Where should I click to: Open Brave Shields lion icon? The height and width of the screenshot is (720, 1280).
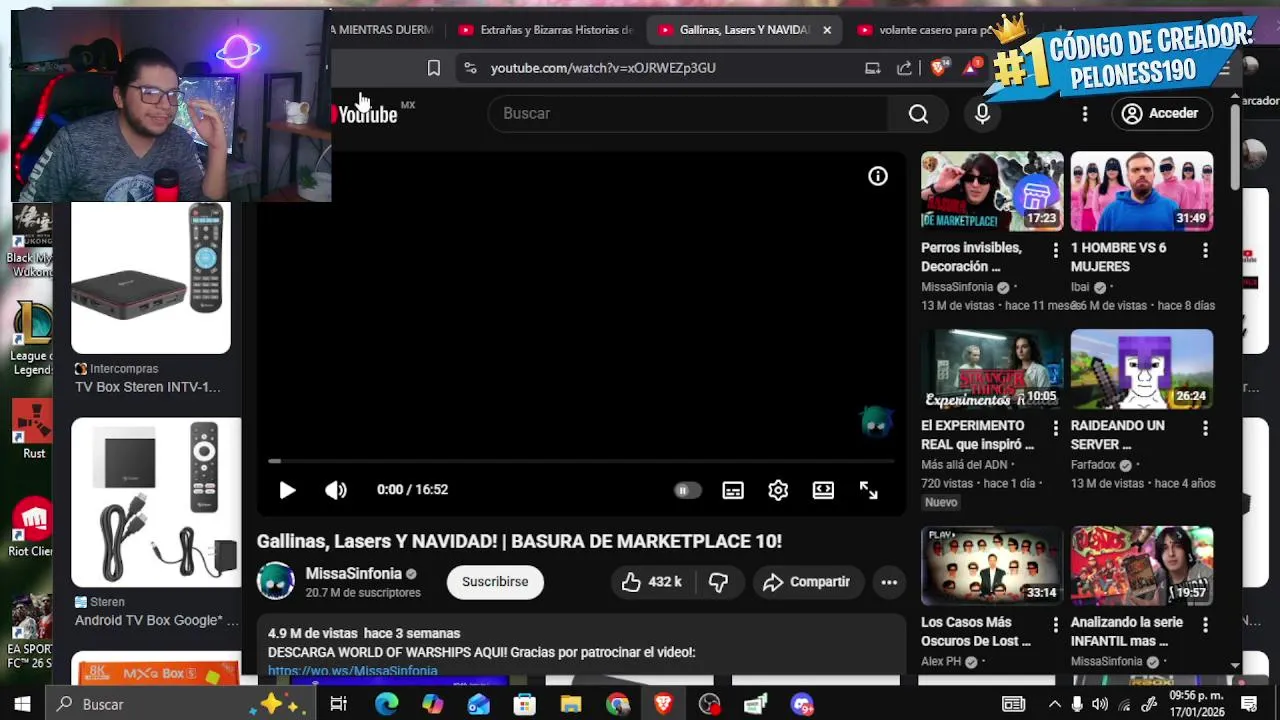939,67
